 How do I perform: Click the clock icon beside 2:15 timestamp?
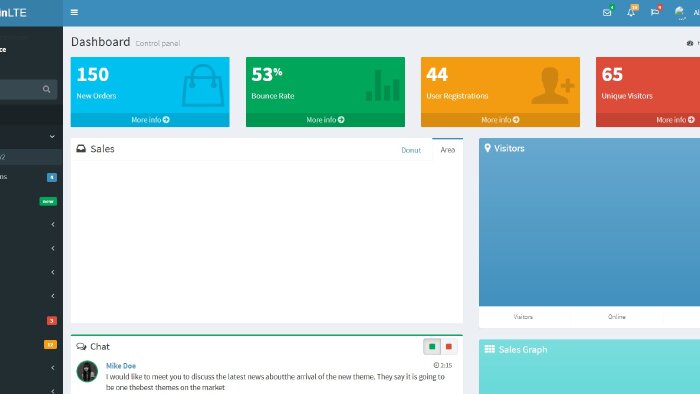pos(436,365)
